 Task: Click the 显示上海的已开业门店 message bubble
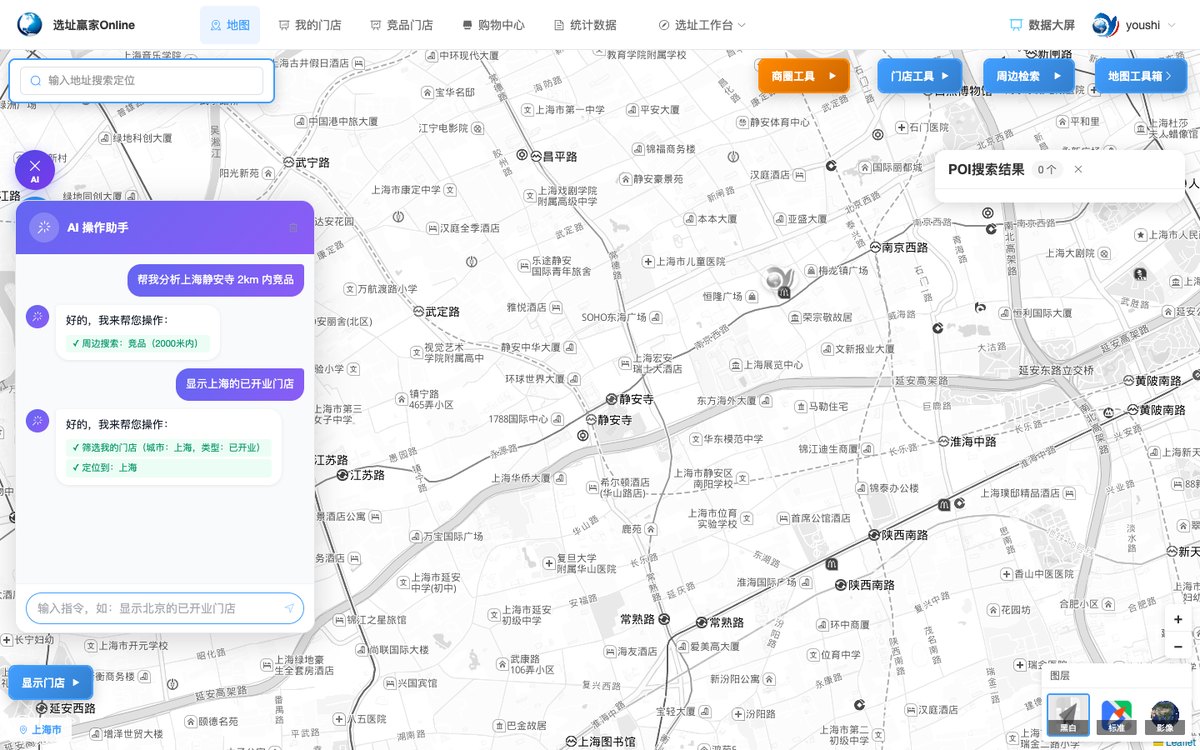pos(240,384)
